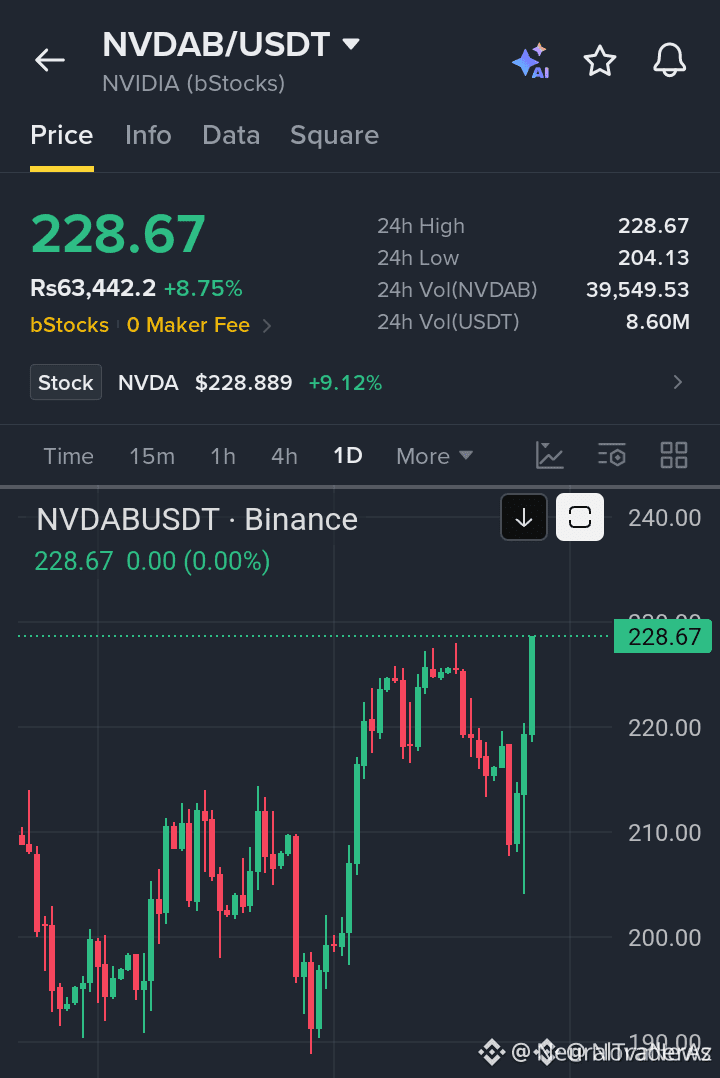
Task: Open the chart settings icon
Action: pyautogui.click(x=611, y=455)
